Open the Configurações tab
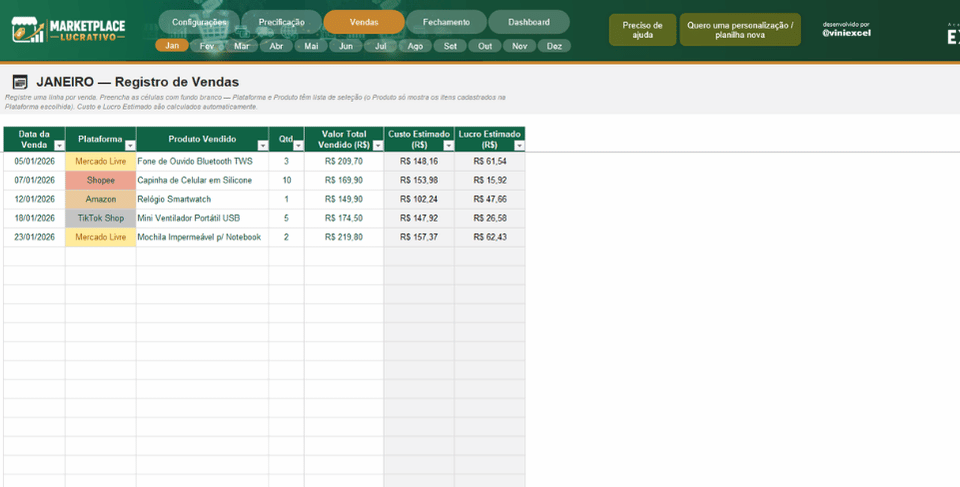This screenshot has width=960, height=487. pyautogui.click(x=199, y=22)
